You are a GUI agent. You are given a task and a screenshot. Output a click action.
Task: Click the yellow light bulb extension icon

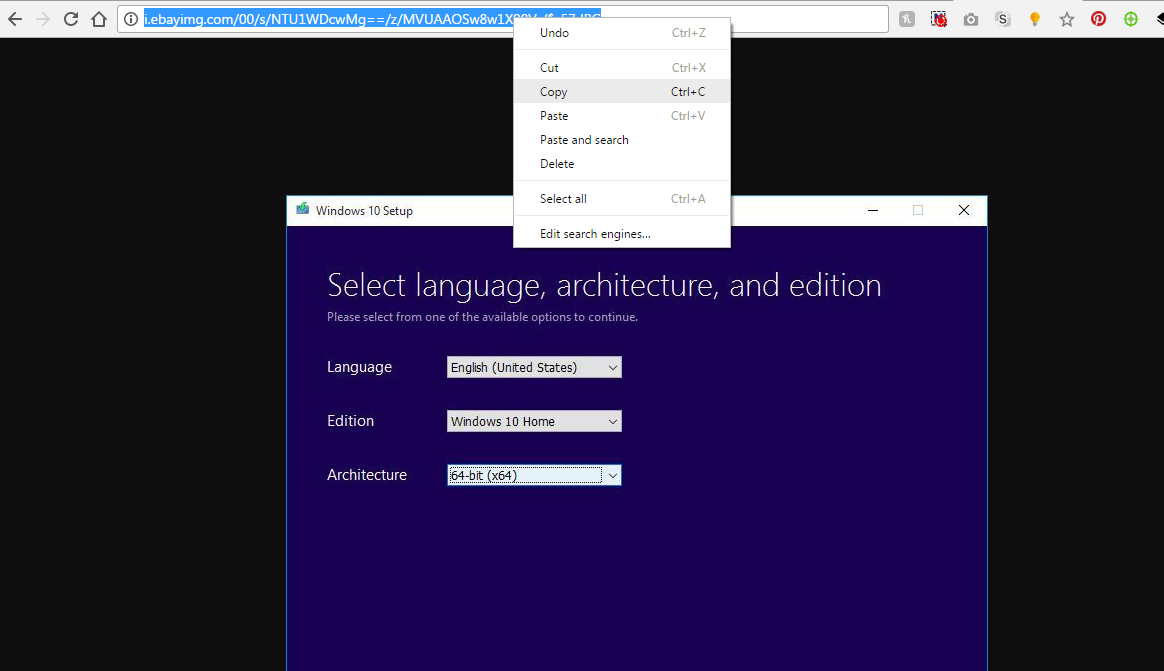[1034, 19]
